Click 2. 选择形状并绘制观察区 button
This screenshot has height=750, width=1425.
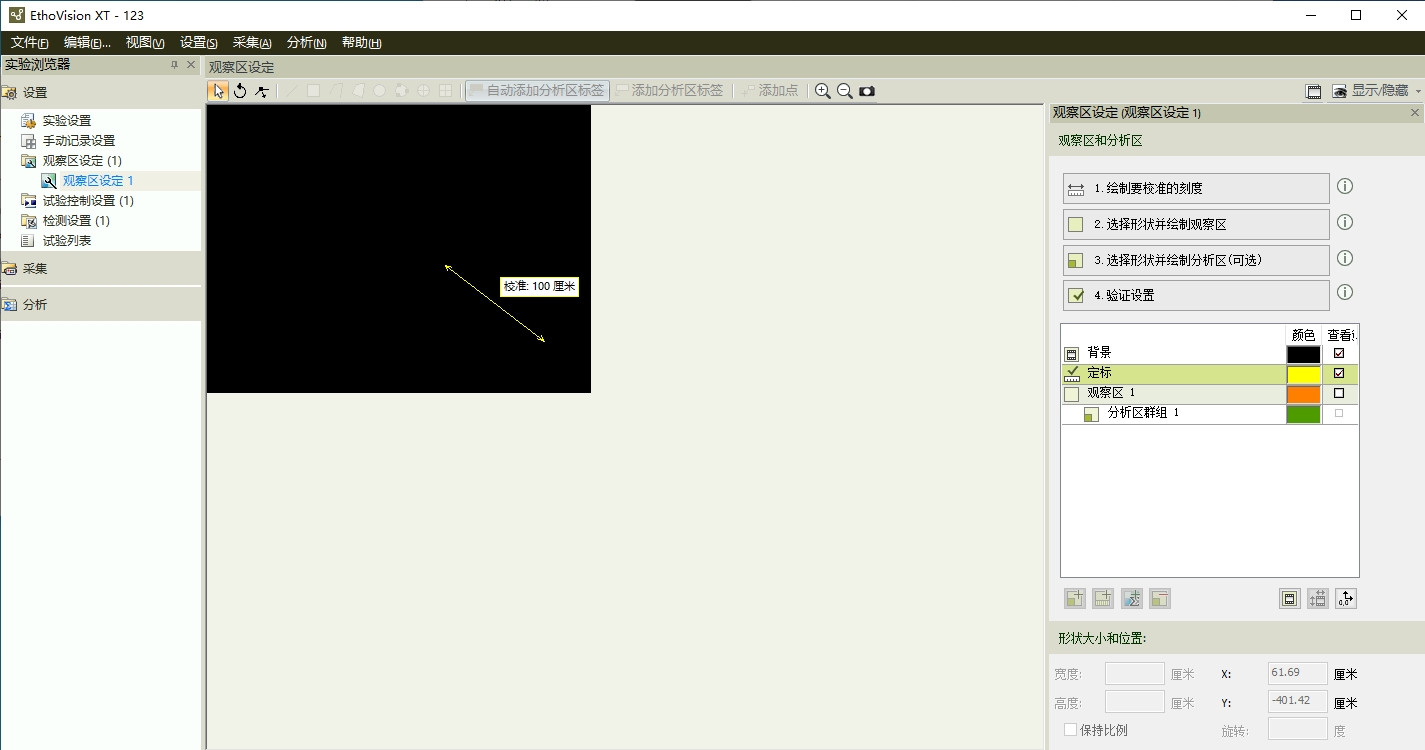pyautogui.click(x=1196, y=224)
